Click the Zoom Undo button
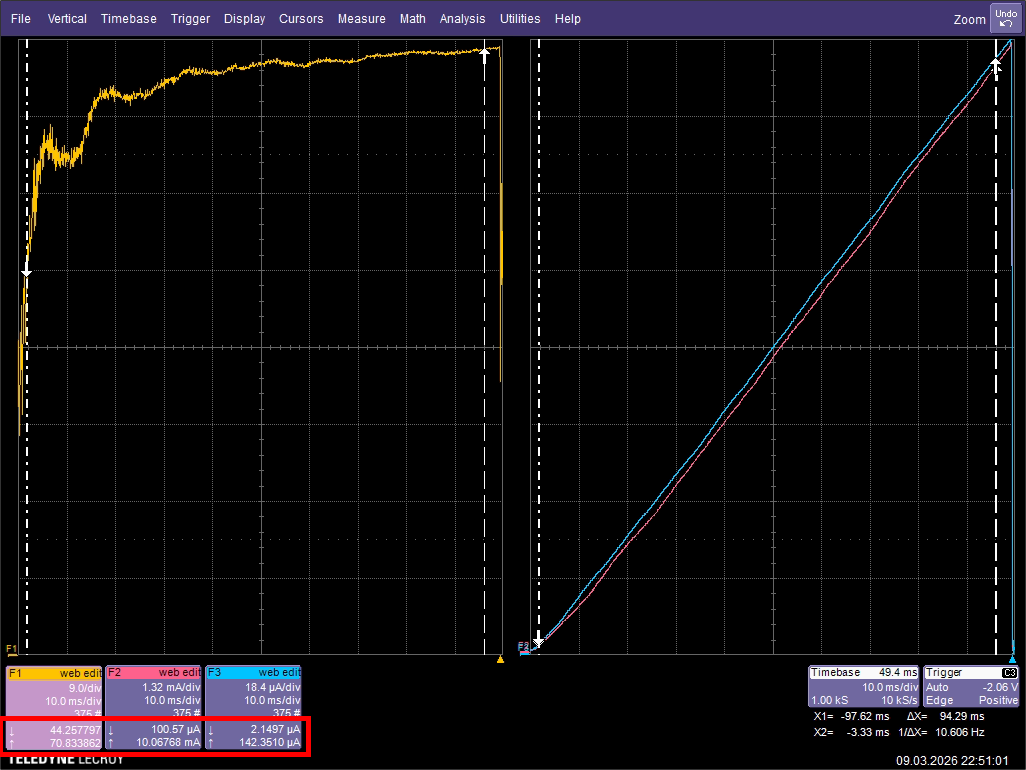 (x=1006, y=18)
